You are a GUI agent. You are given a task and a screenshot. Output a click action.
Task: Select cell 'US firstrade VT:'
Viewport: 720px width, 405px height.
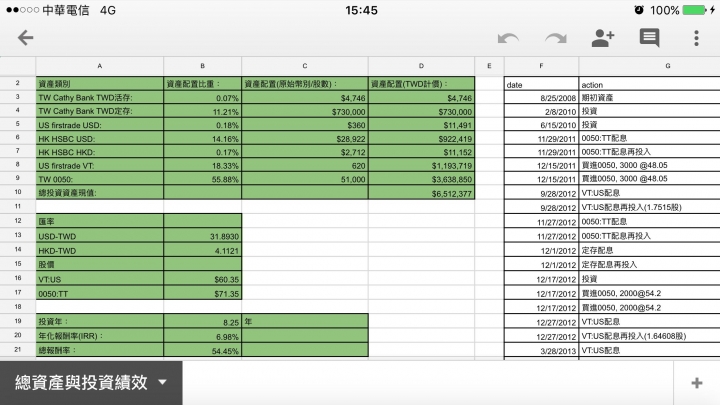(100, 165)
